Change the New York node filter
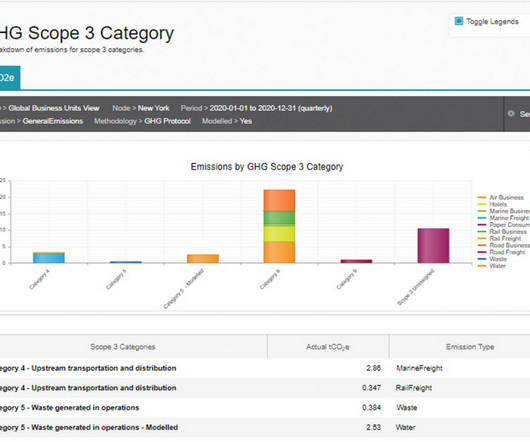530x442 pixels. click(153, 108)
